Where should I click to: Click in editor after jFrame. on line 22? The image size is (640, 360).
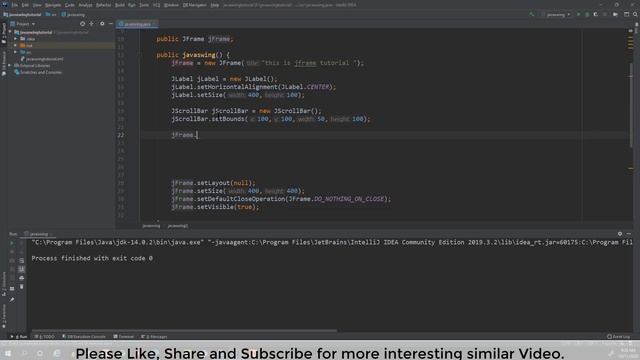click(x=197, y=135)
